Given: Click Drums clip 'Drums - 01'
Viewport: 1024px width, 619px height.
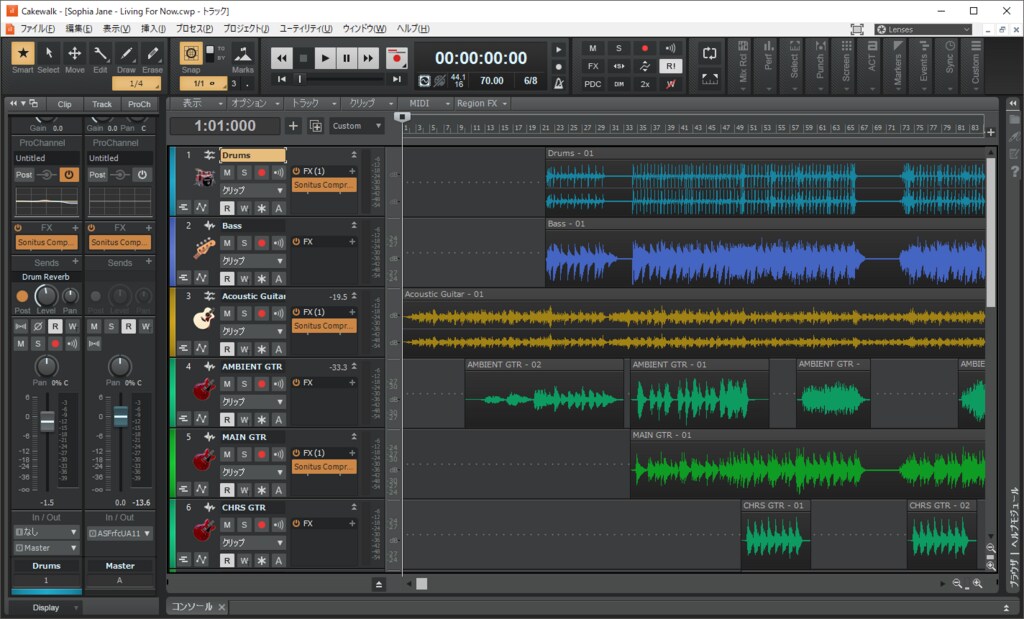Looking at the screenshot, I should [765, 182].
